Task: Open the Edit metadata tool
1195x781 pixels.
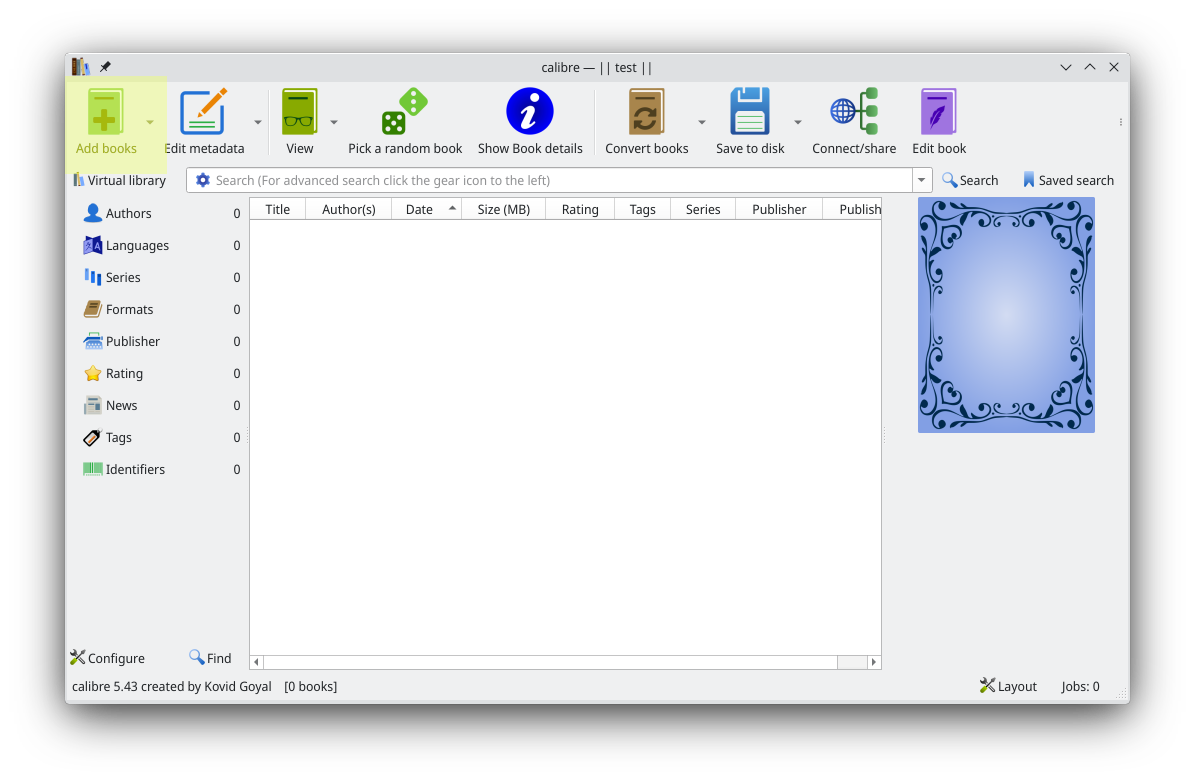Action: pos(203,112)
